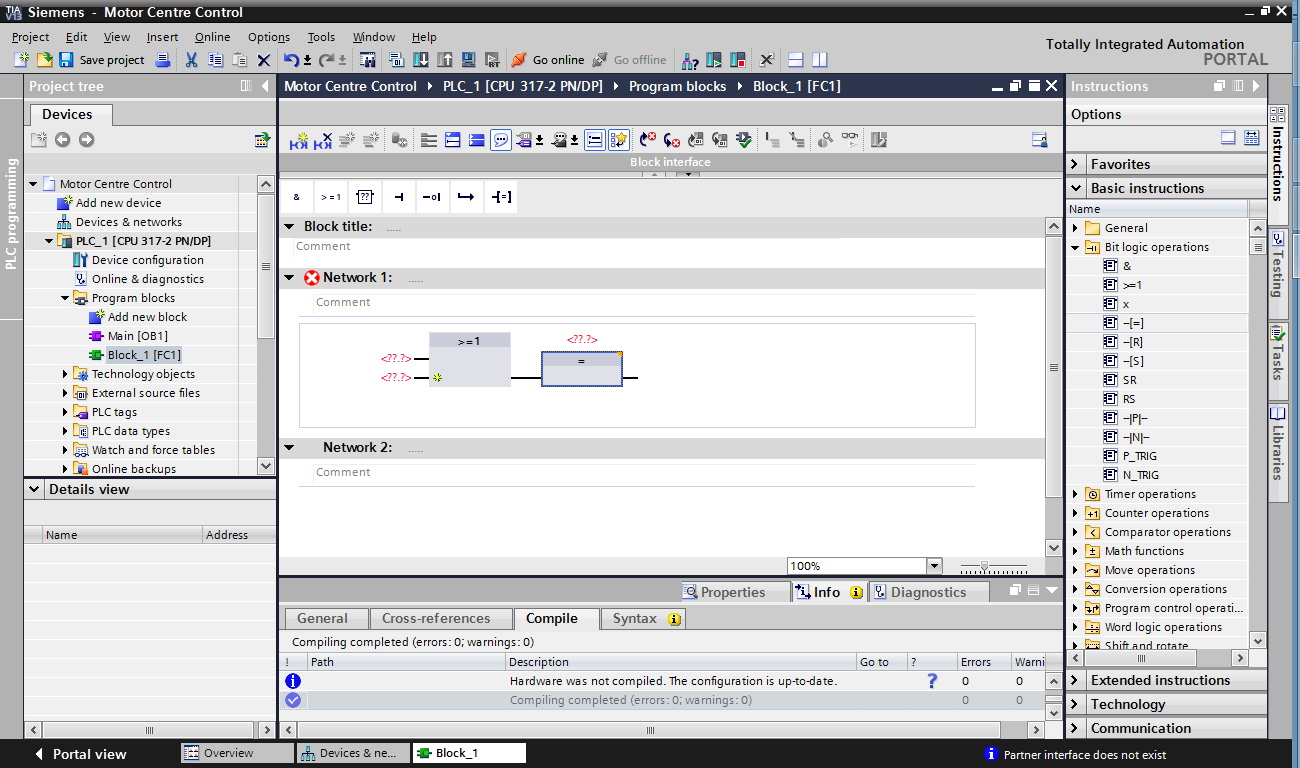Toggle the list view button in editor toolbar
This screenshot has height=768, width=1300.
pyautogui.click(x=594, y=140)
